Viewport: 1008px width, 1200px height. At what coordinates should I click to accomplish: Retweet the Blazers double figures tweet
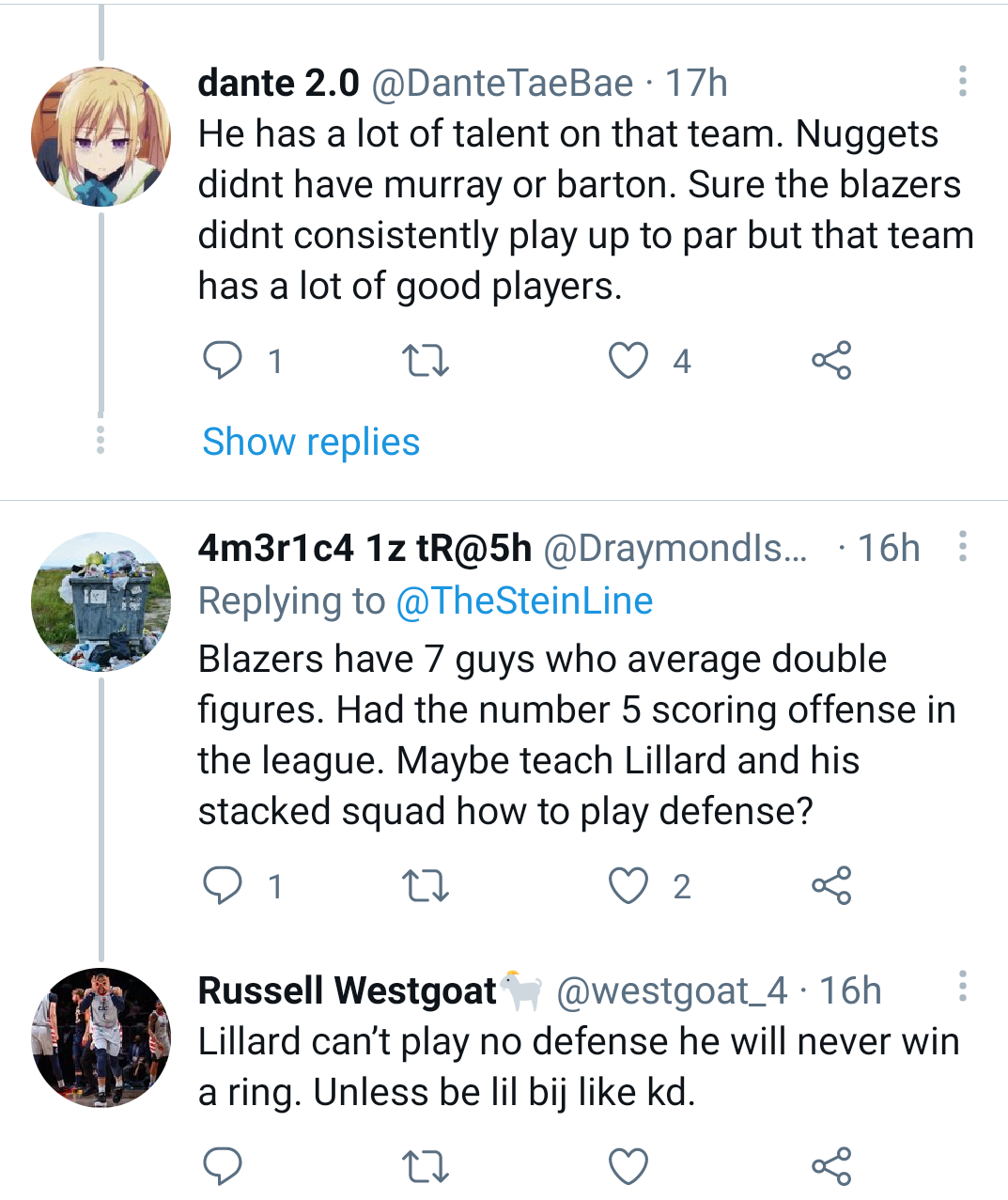[425, 886]
